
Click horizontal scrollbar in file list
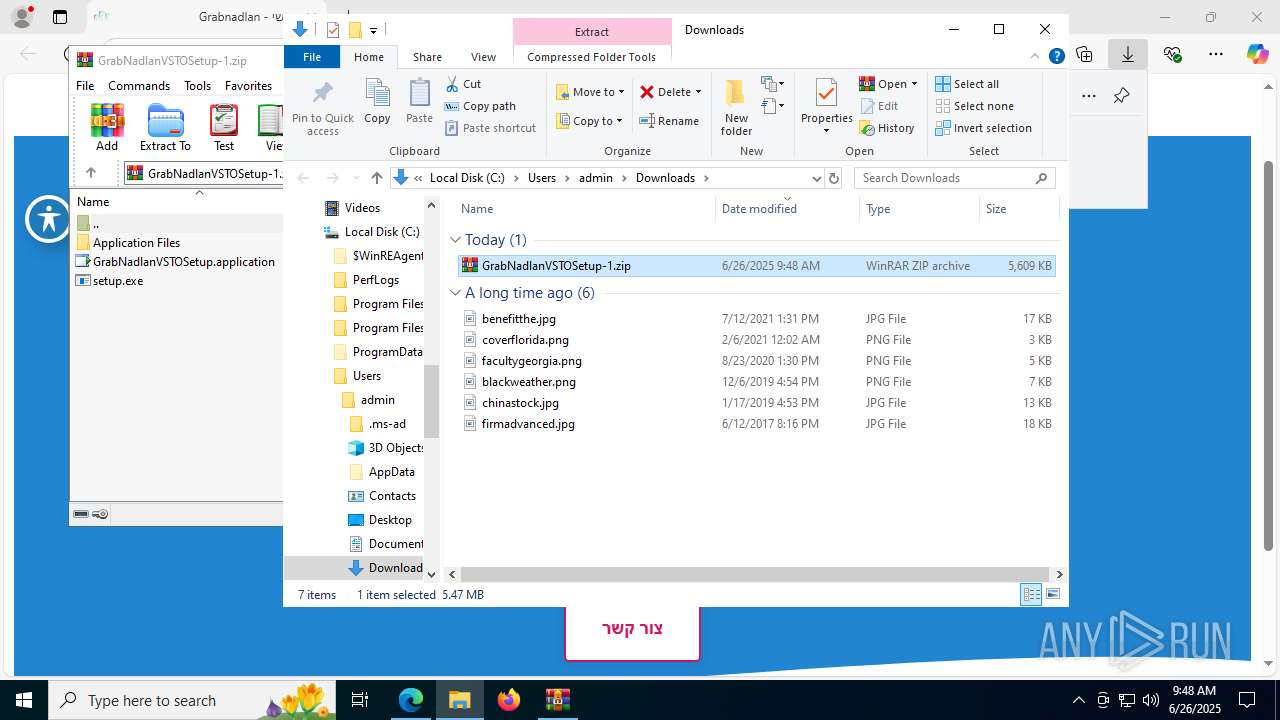[x=755, y=575]
